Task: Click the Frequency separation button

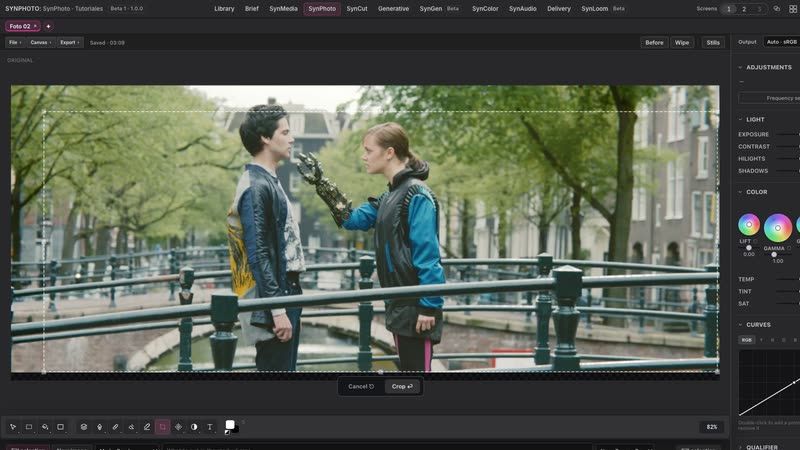Action: coord(770,98)
